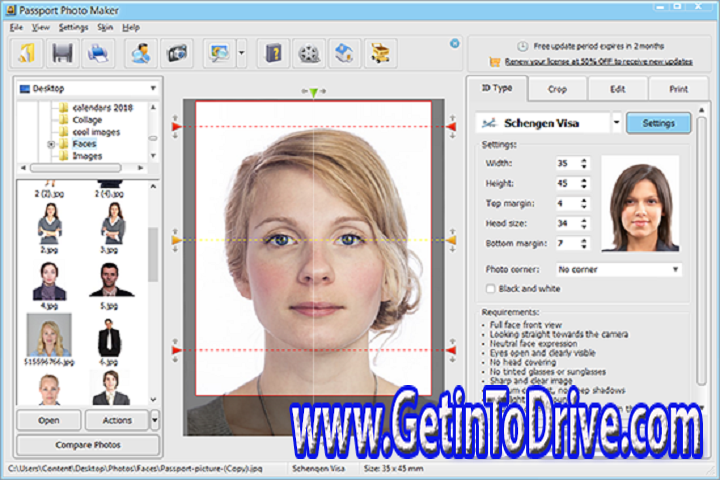Open the Settings menu

click(73, 28)
